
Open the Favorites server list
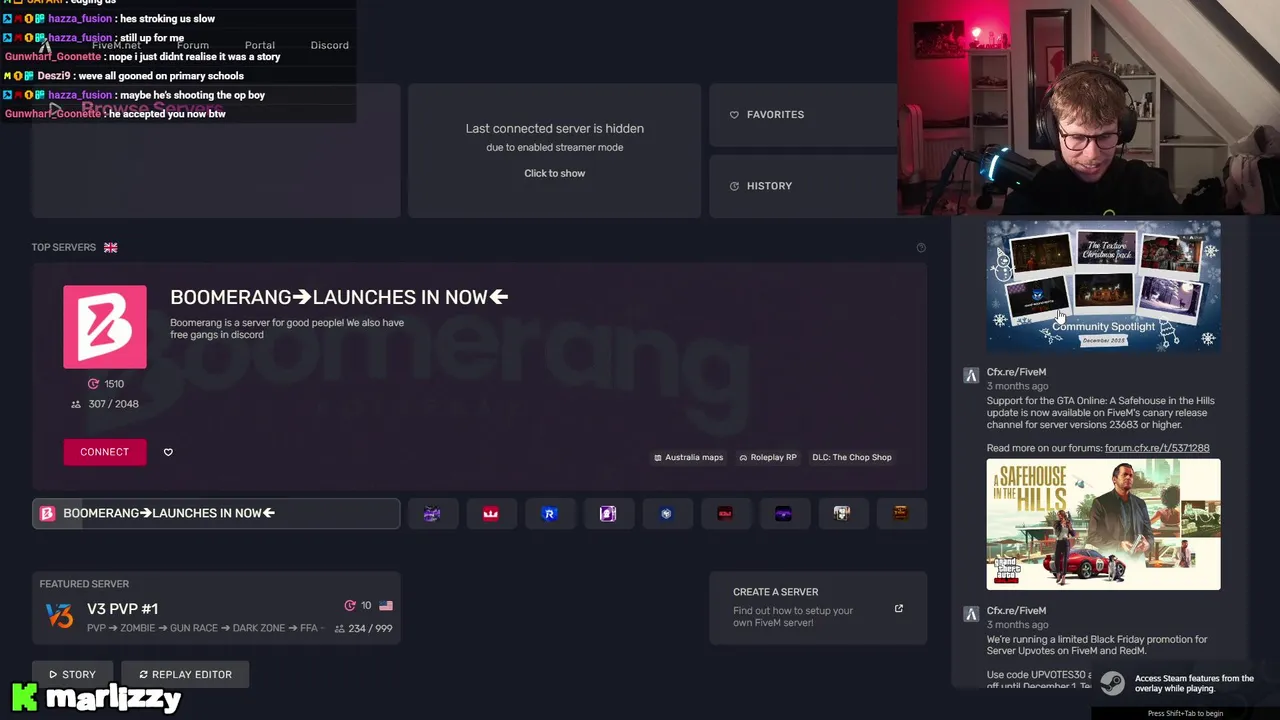pyautogui.click(x=803, y=115)
